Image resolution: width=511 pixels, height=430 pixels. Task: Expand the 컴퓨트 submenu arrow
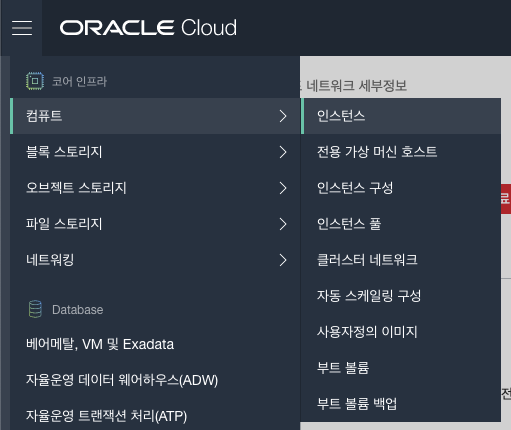tap(283, 116)
